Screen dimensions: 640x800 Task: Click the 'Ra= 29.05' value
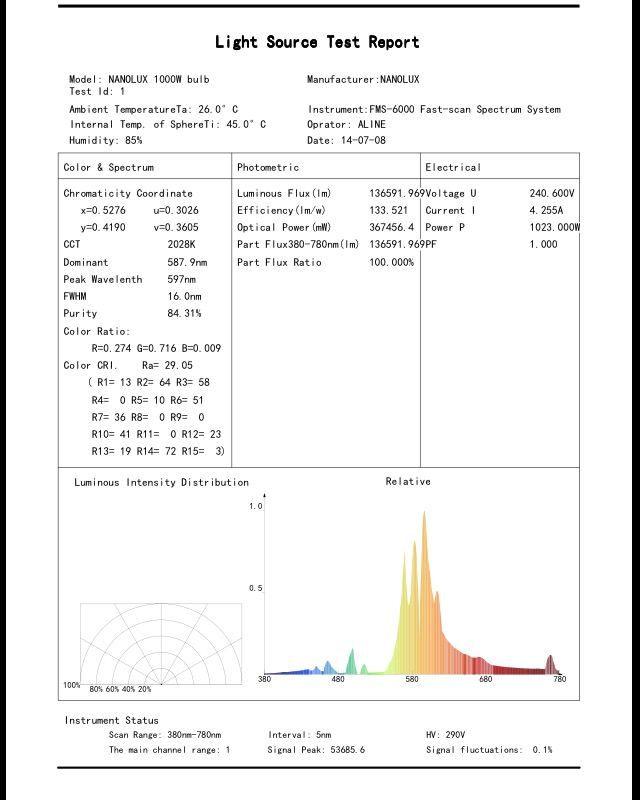pos(167,365)
